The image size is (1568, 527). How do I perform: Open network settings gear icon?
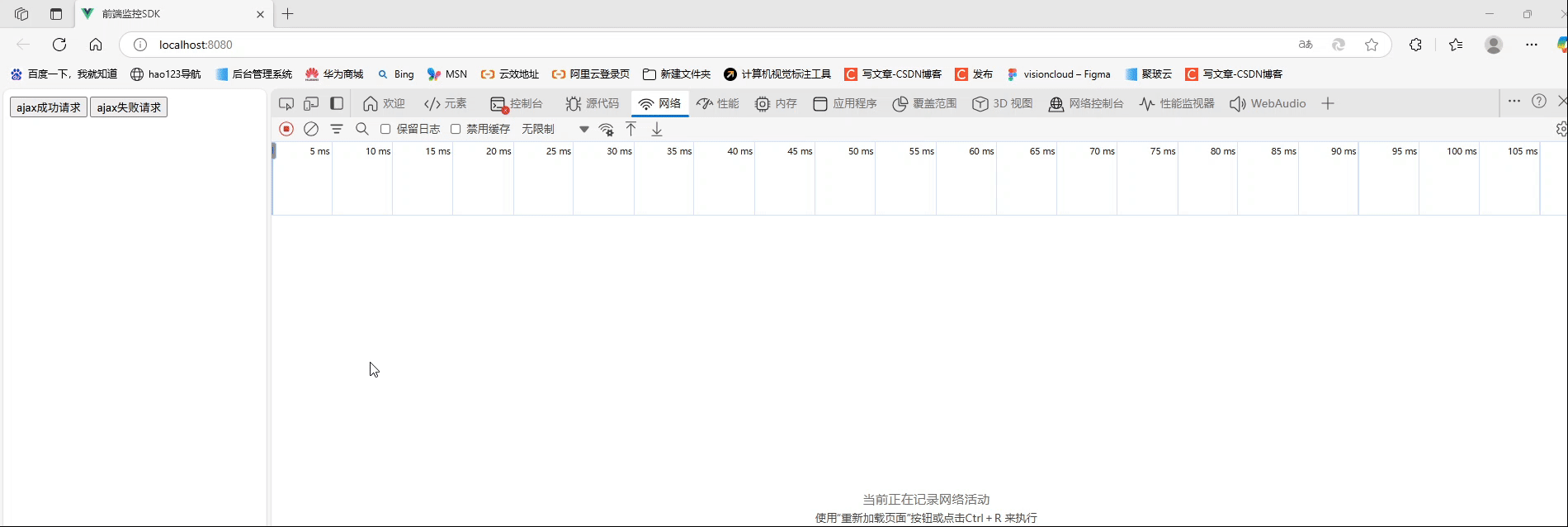point(1561,129)
